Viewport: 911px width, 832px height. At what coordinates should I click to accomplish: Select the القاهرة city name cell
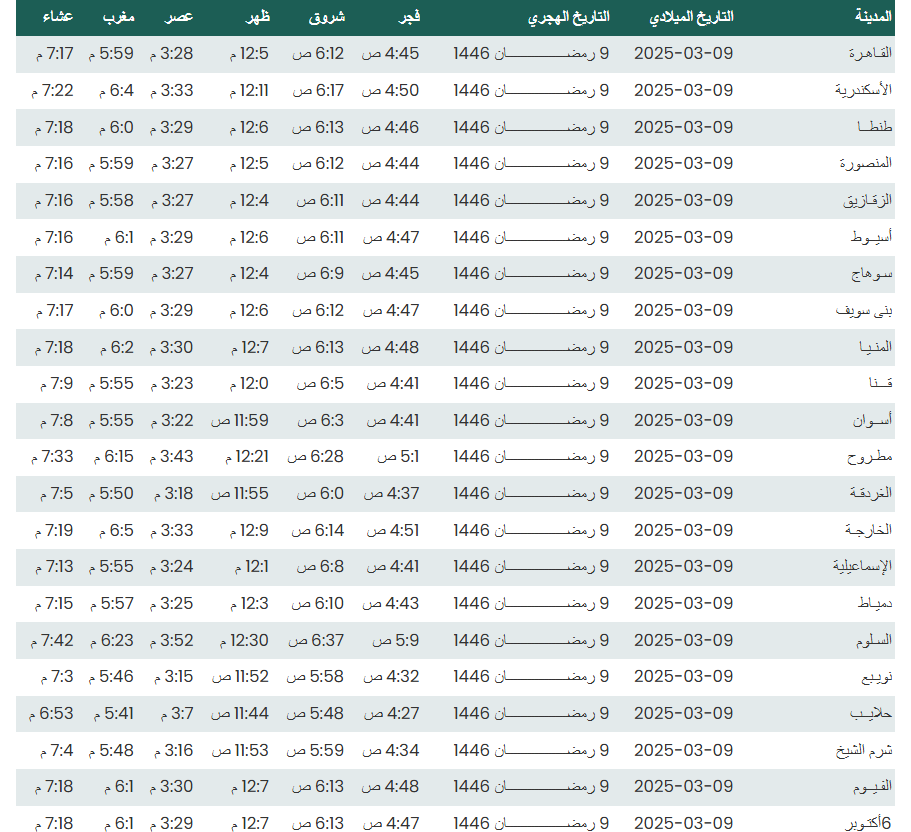[870, 53]
